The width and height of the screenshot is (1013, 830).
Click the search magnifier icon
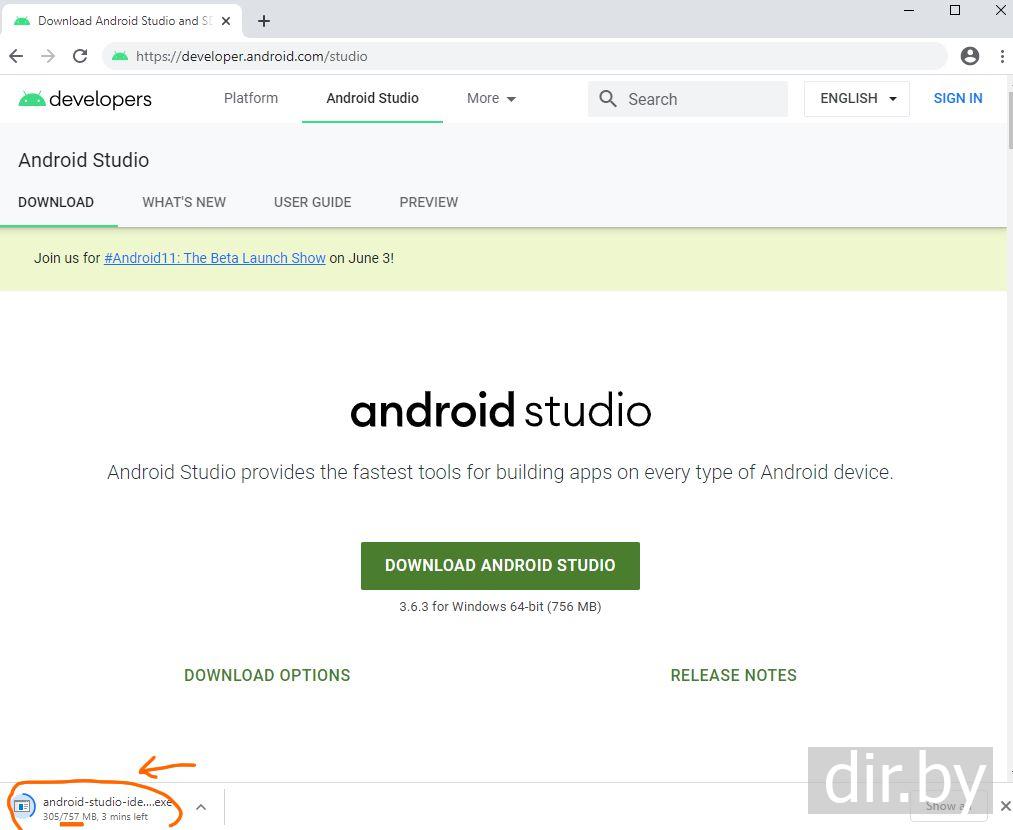[x=607, y=99]
